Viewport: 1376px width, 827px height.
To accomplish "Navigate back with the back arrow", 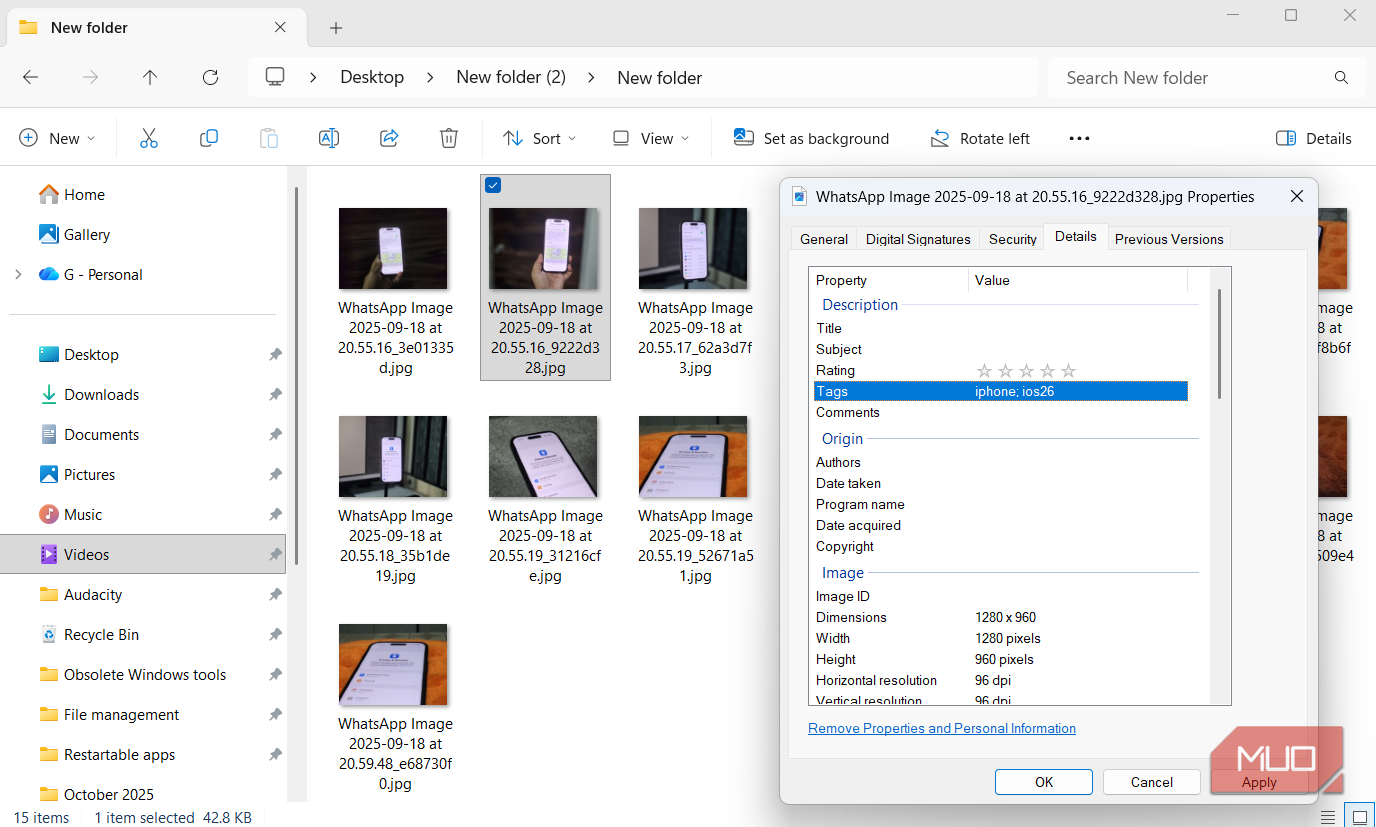I will coord(30,77).
